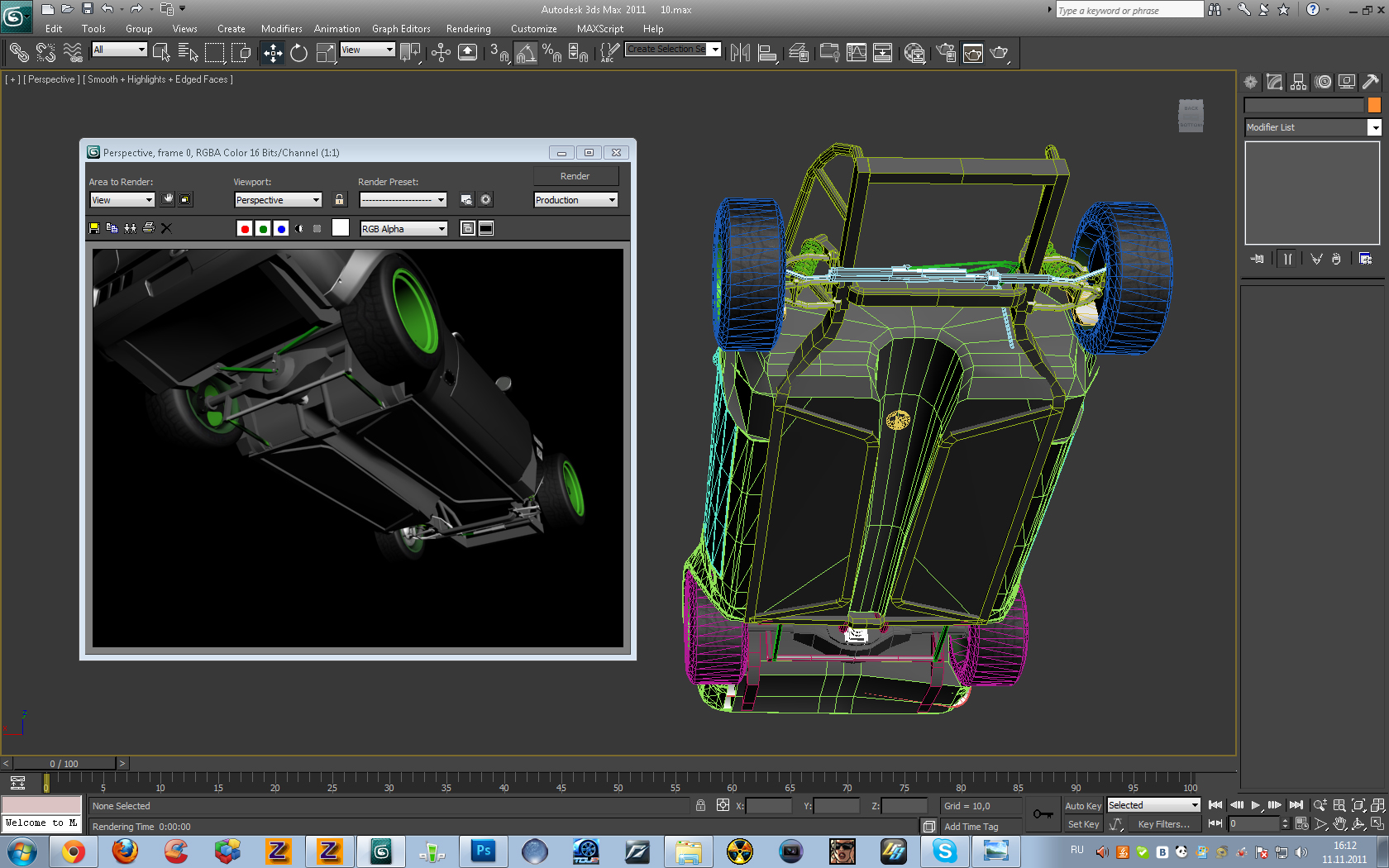The image size is (1389, 868).
Task: Toggle the blue channel display
Action: click(281, 229)
